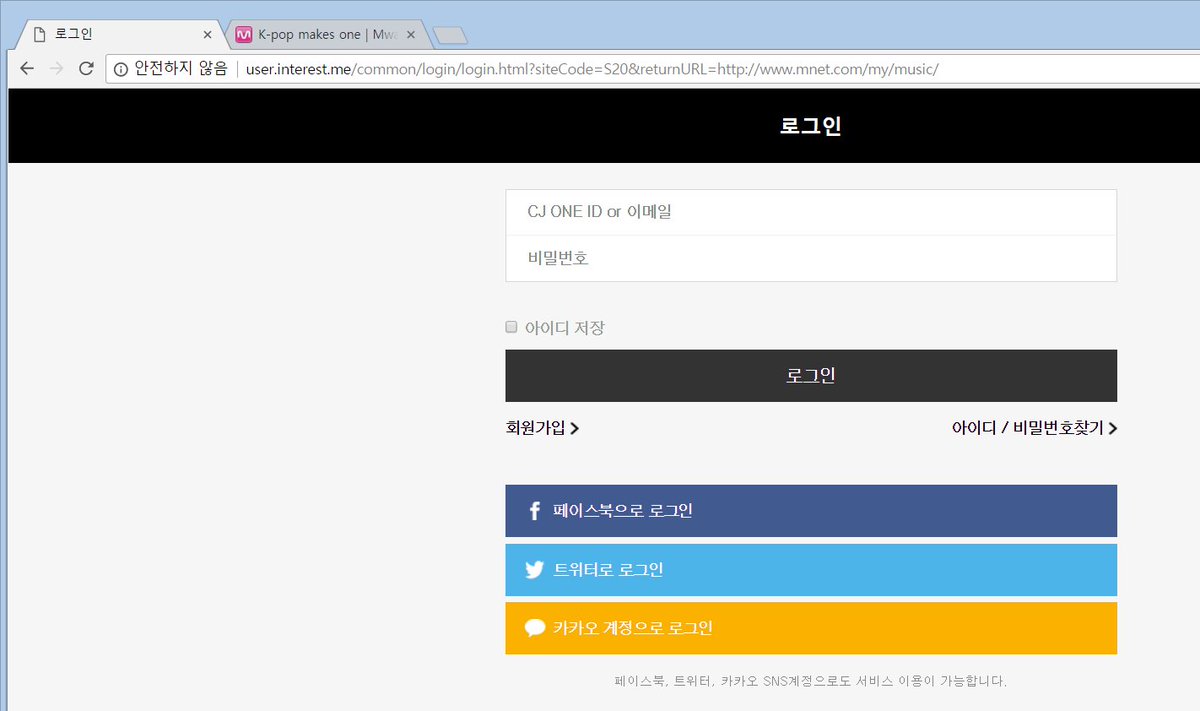Open 아이디 / 비밀번호찾기 link

[x=1034, y=428]
